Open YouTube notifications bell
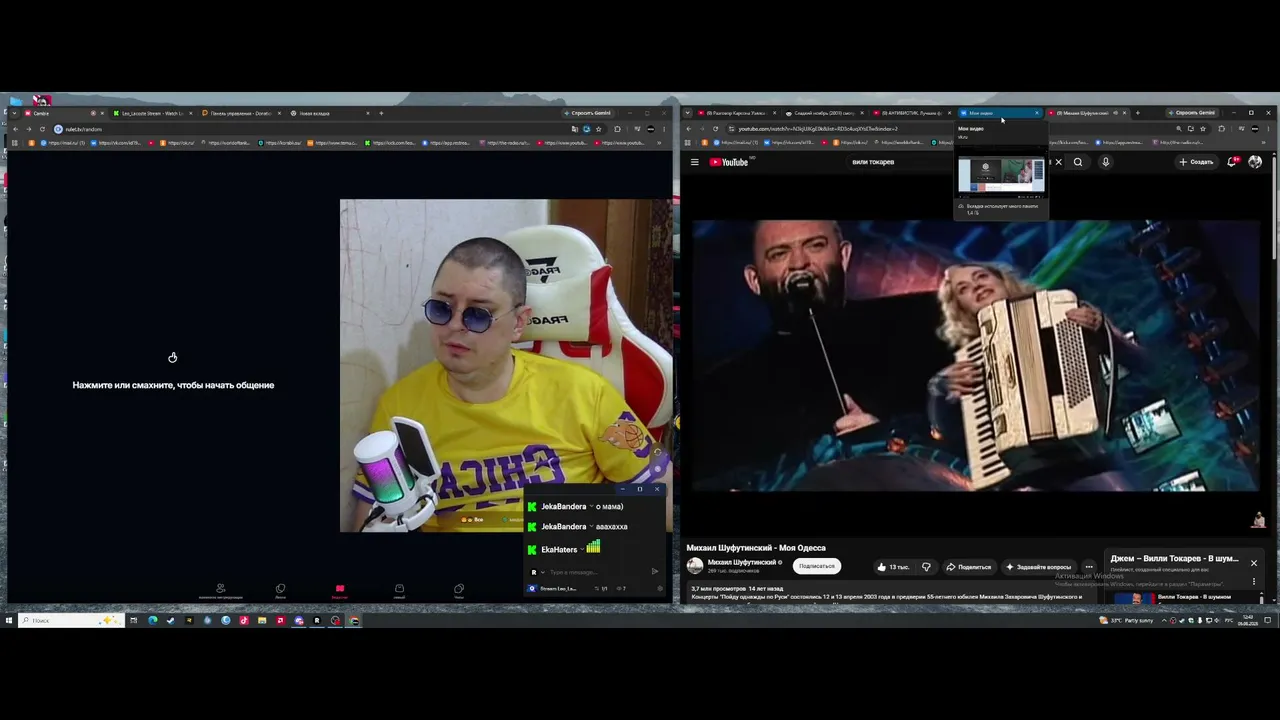Viewport: 1280px width, 720px height. (x=1233, y=162)
